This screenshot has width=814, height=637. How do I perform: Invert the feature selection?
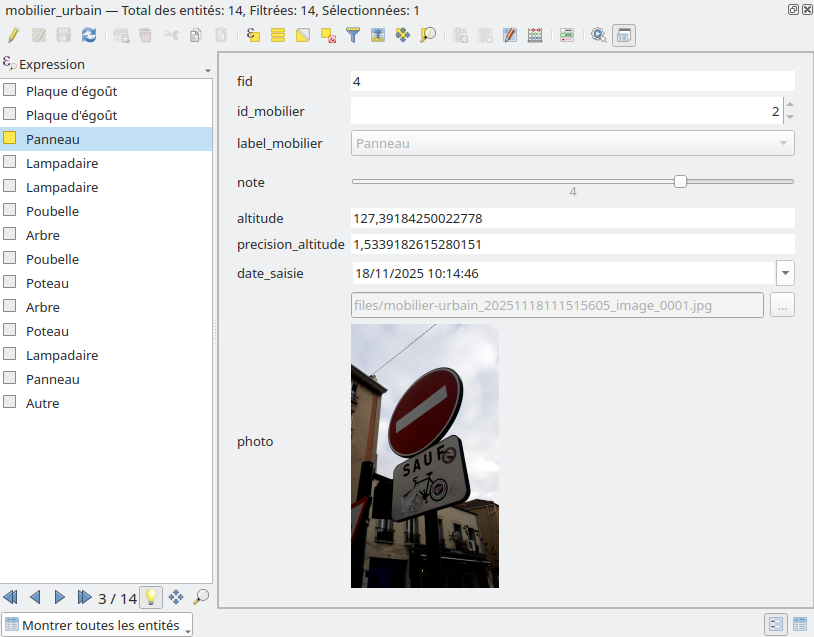coord(303,35)
